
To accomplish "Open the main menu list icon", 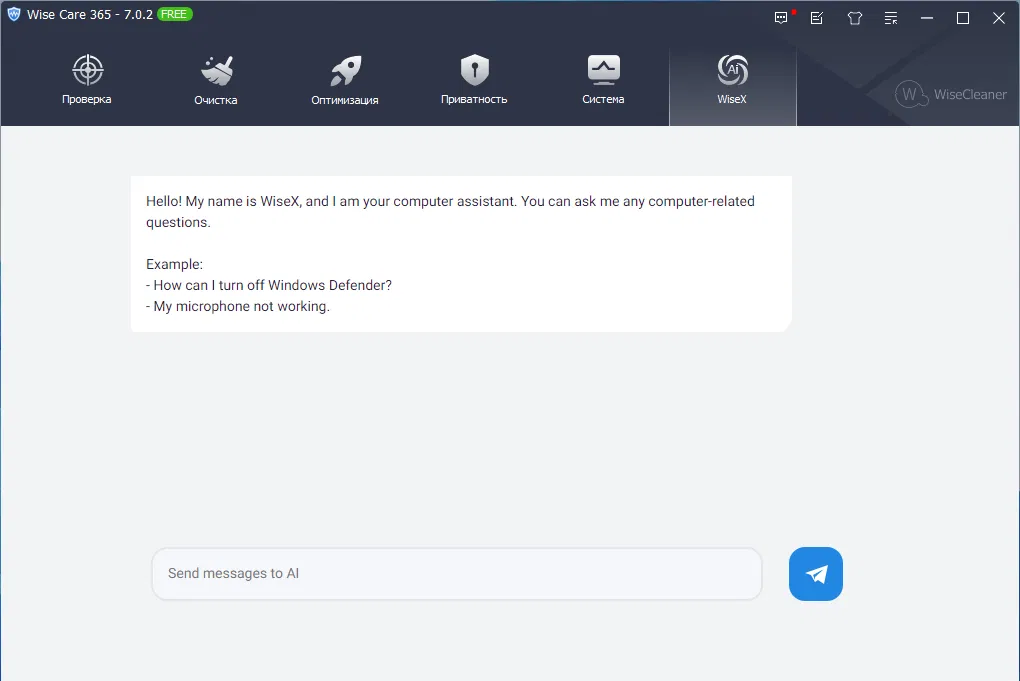I will click(891, 18).
